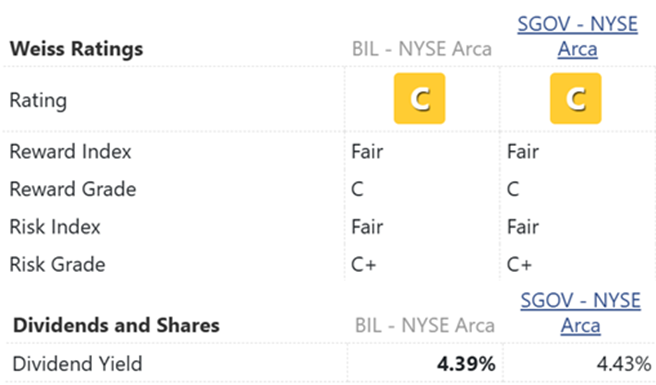
Task: Select the Rating row label
Action: 38,100
